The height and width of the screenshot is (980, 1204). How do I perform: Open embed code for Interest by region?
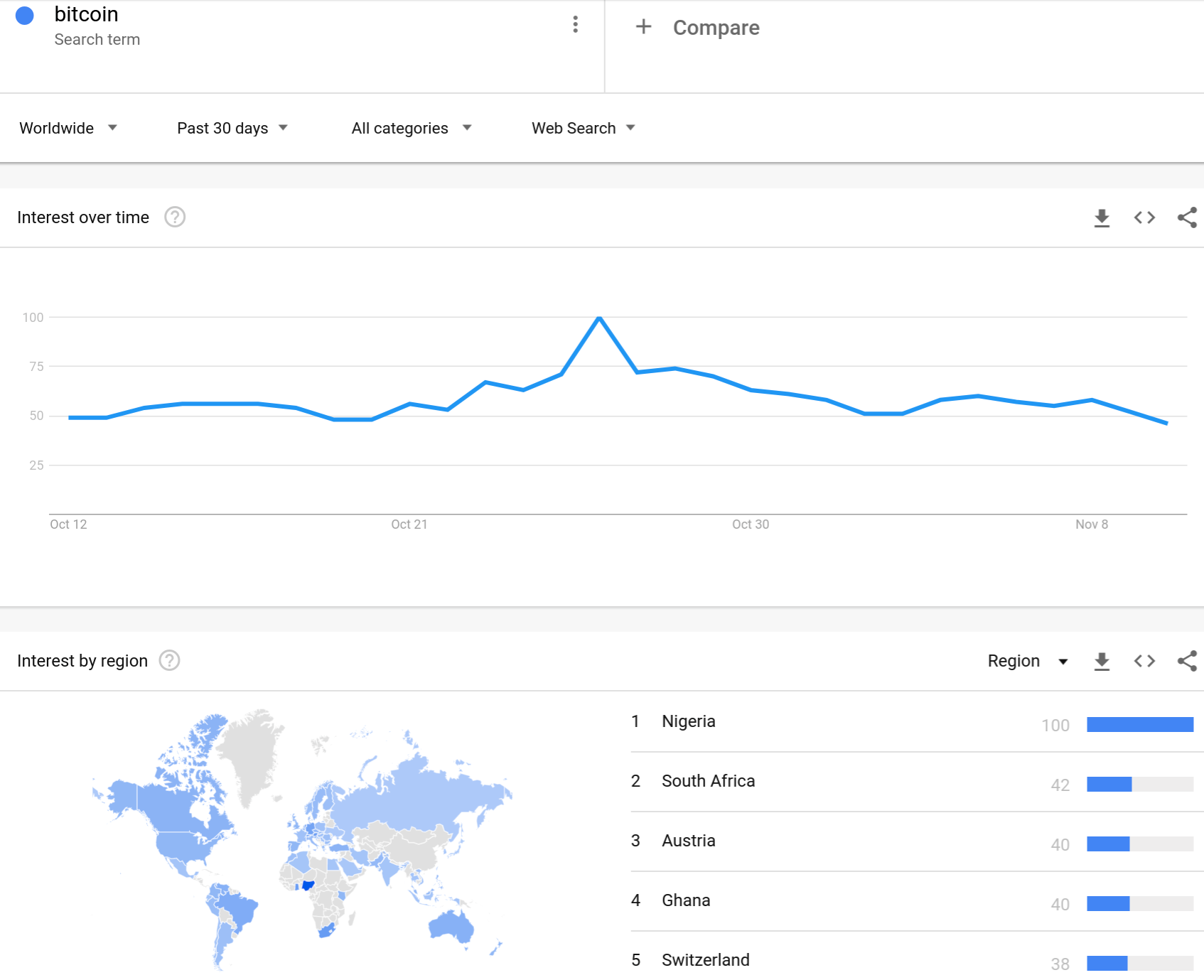pos(1144,661)
